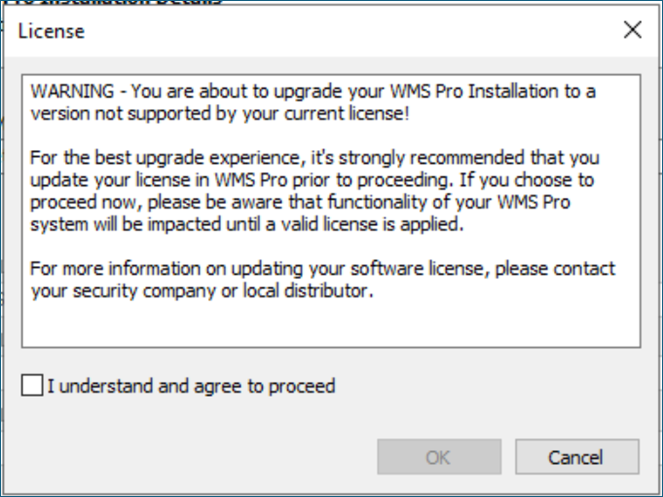The image size is (663, 497).
Task: Close the License dialog with the X
Action: pyautogui.click(x=633, y=30)
